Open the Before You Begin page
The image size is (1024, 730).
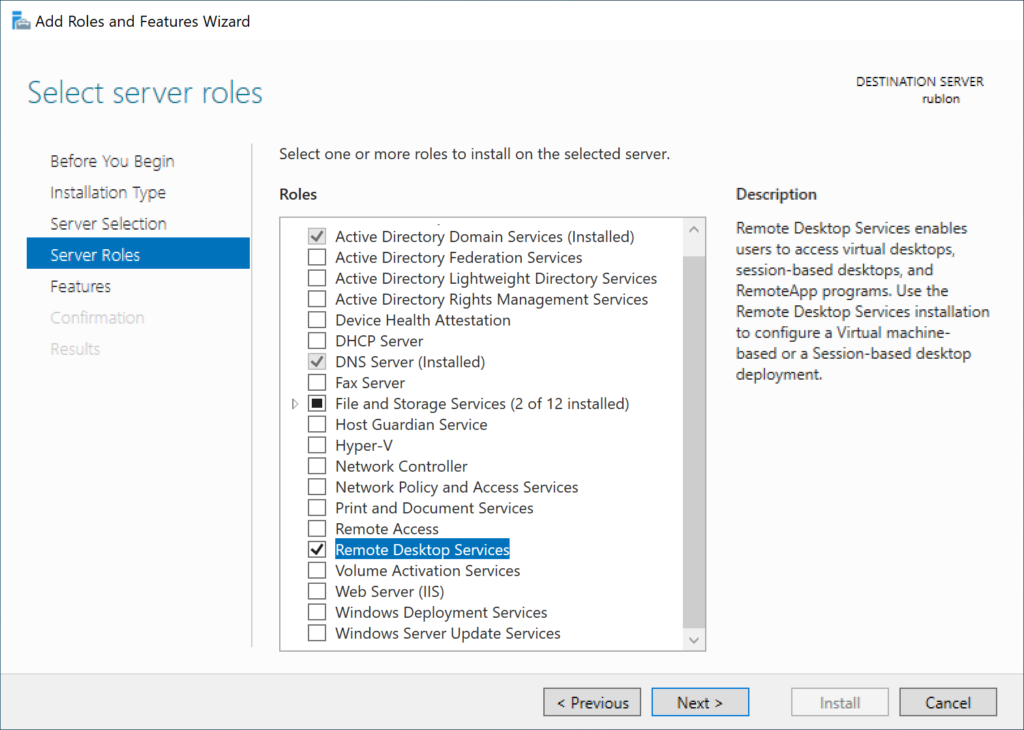click(111, 160)
